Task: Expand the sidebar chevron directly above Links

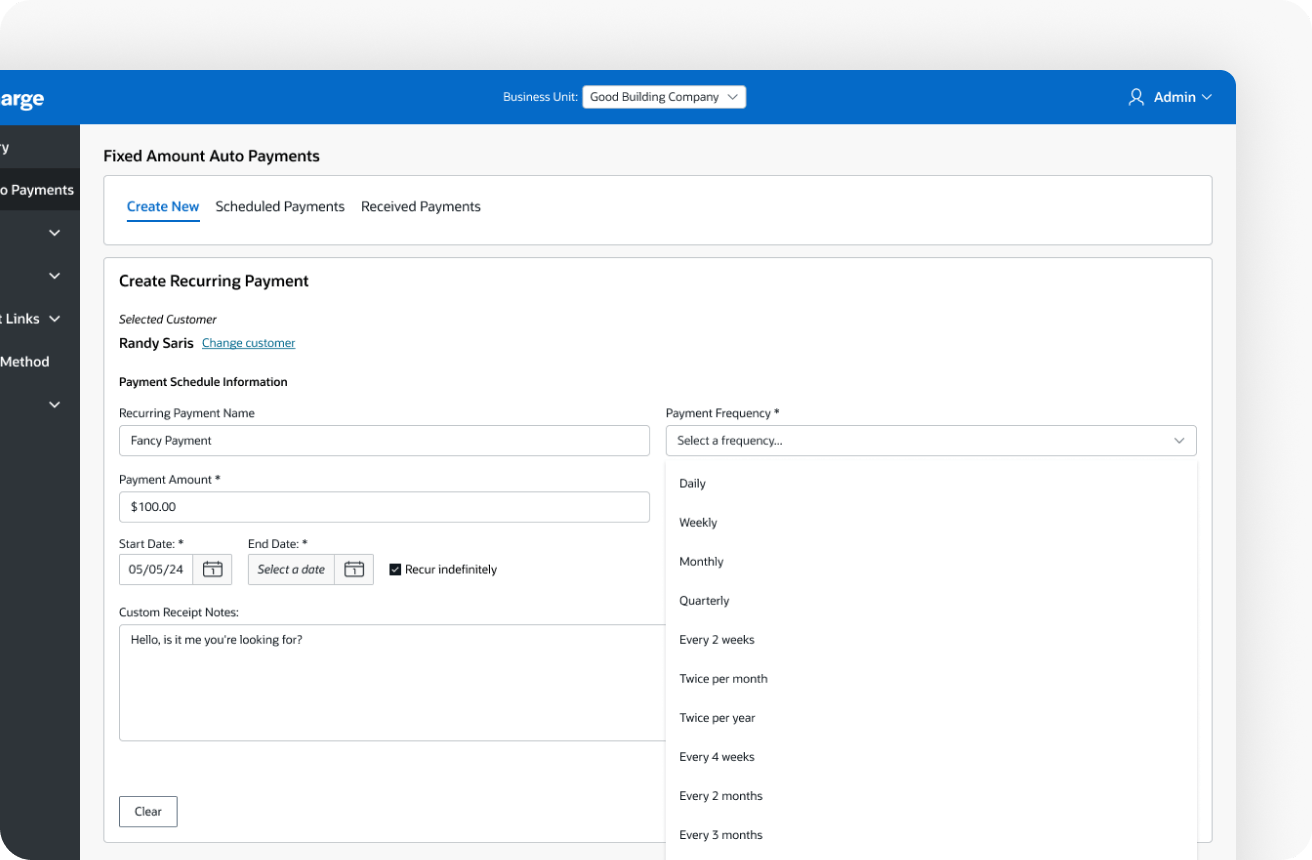Action: tap(55, 276)
